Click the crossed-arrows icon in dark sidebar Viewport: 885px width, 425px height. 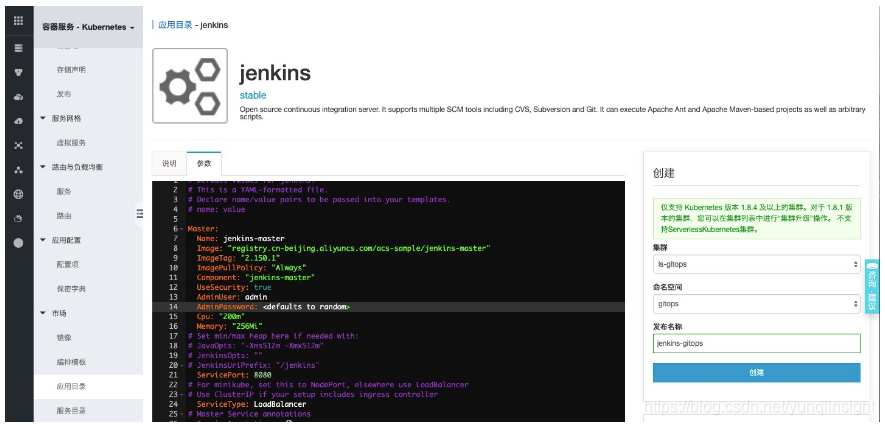click(19, 145)
